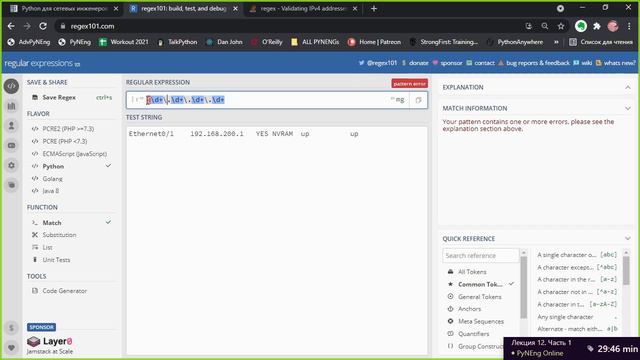
Task: Select General Tokens reference category
Action: point(480,297)
